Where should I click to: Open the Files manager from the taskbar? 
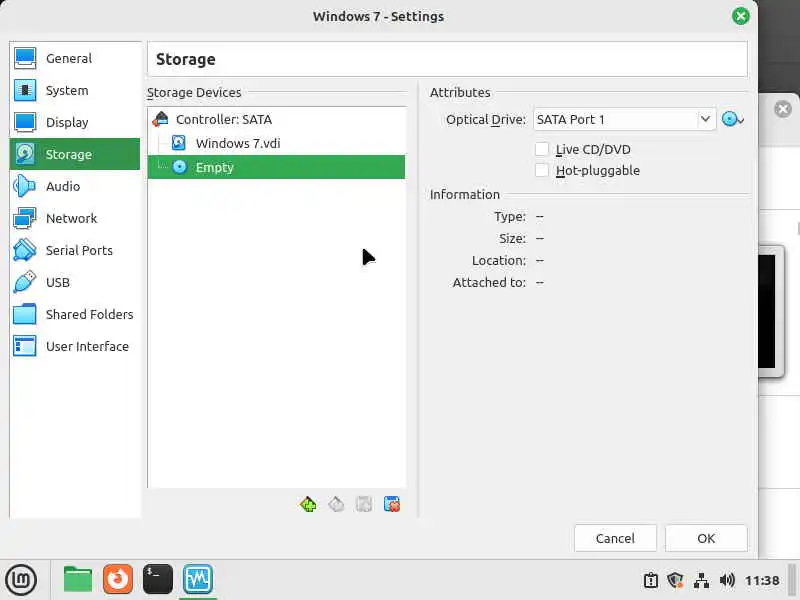coord(78,580)
